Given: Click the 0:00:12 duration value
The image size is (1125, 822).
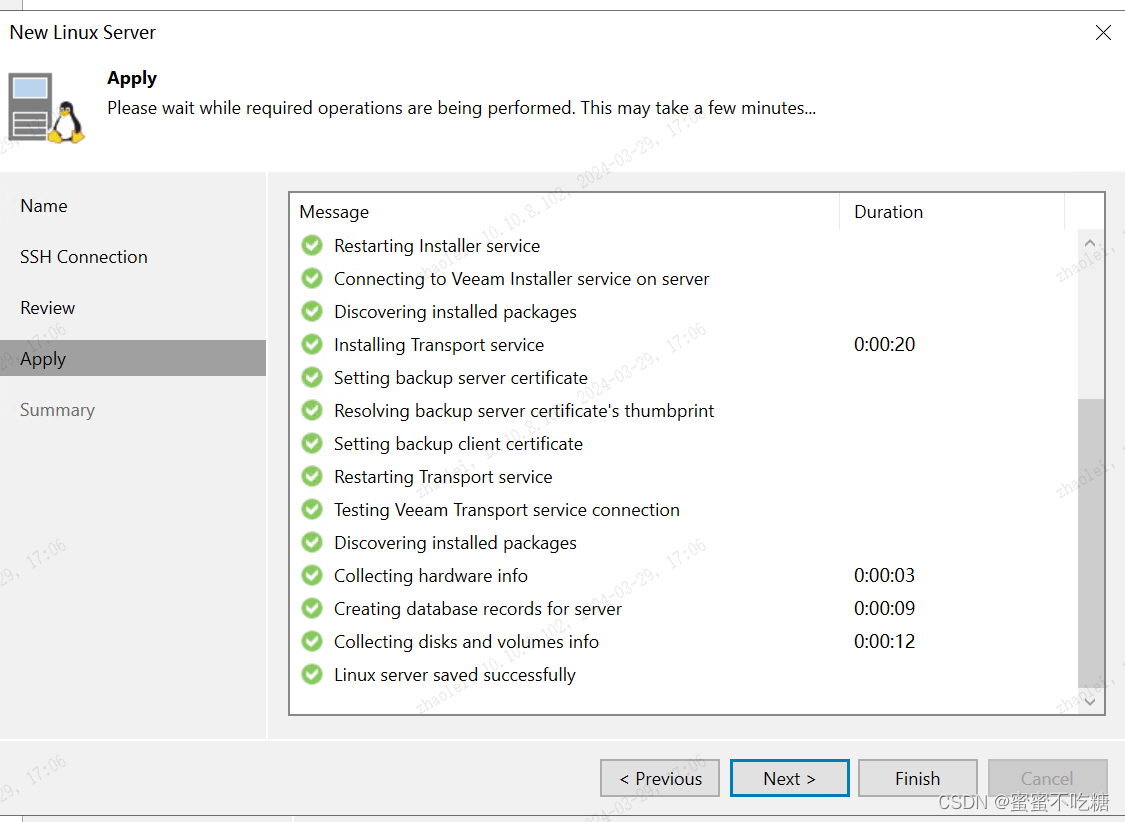Looking at the screenshot, I should (x=884, y=641).
